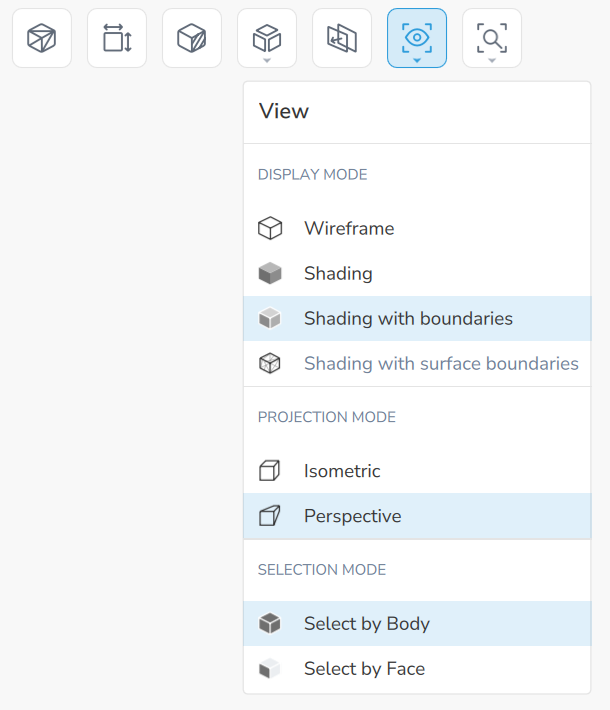Click the Wireframe cube icon

coord(270,229)
